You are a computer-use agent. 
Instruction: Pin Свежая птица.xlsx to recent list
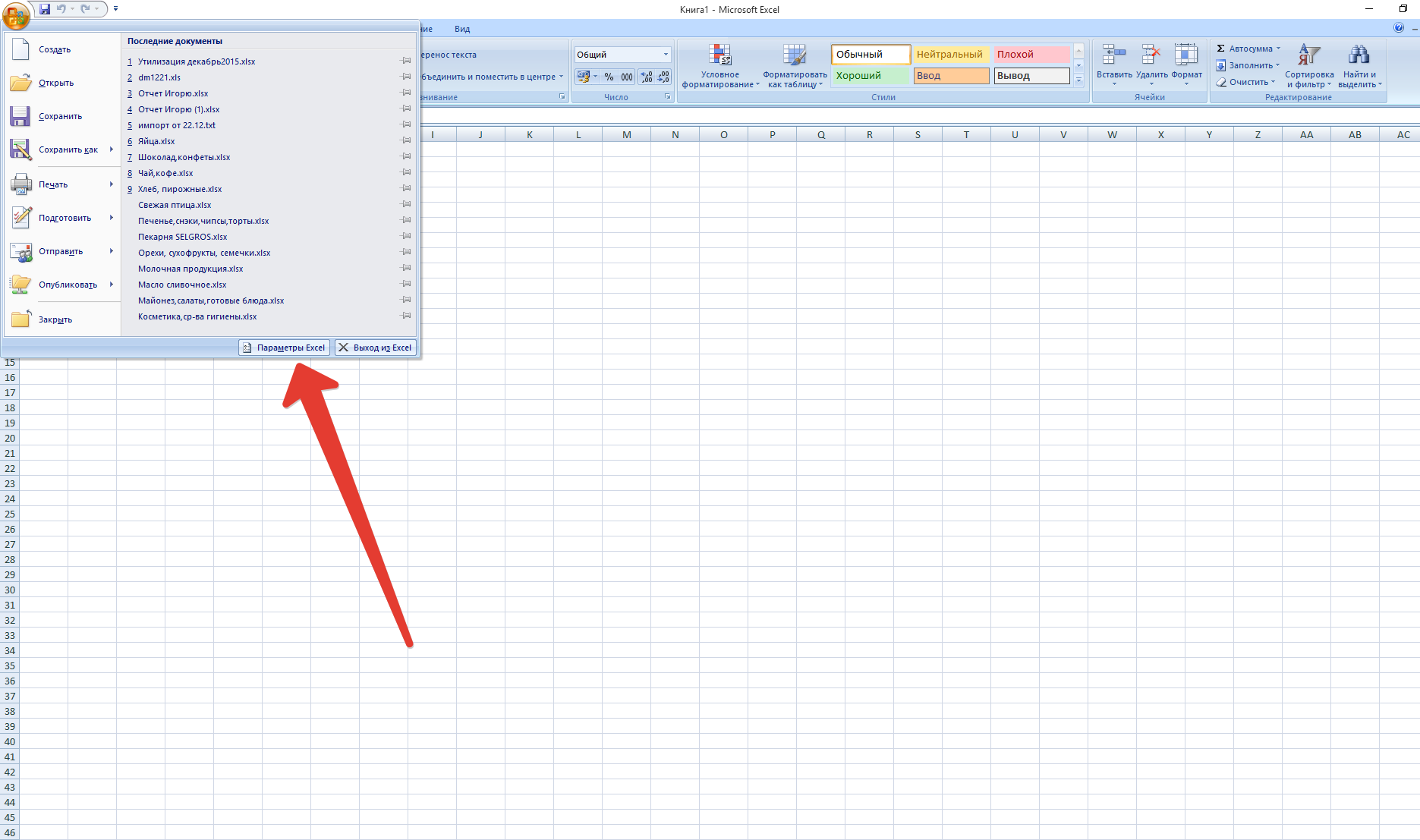pyautogui.click(x=406, y=204)
